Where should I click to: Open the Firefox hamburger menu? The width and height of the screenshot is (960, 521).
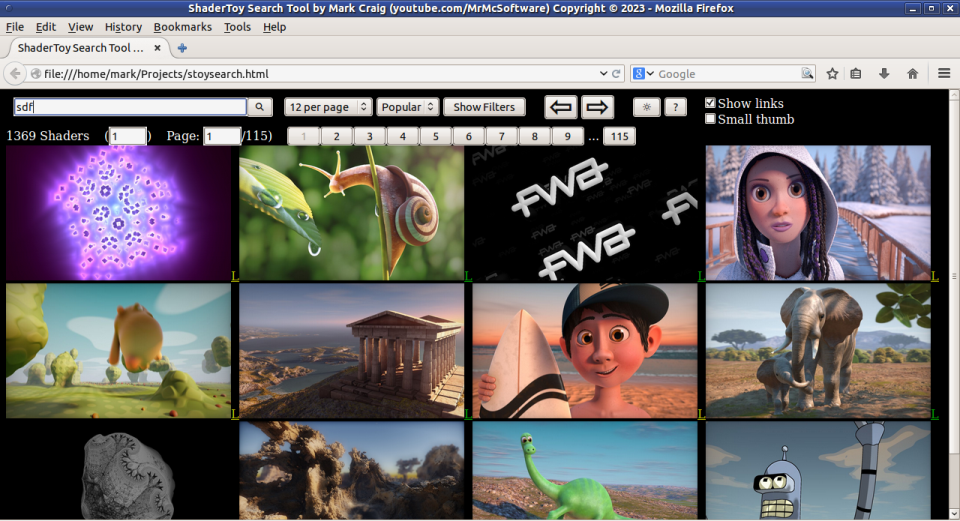(943, 73)
